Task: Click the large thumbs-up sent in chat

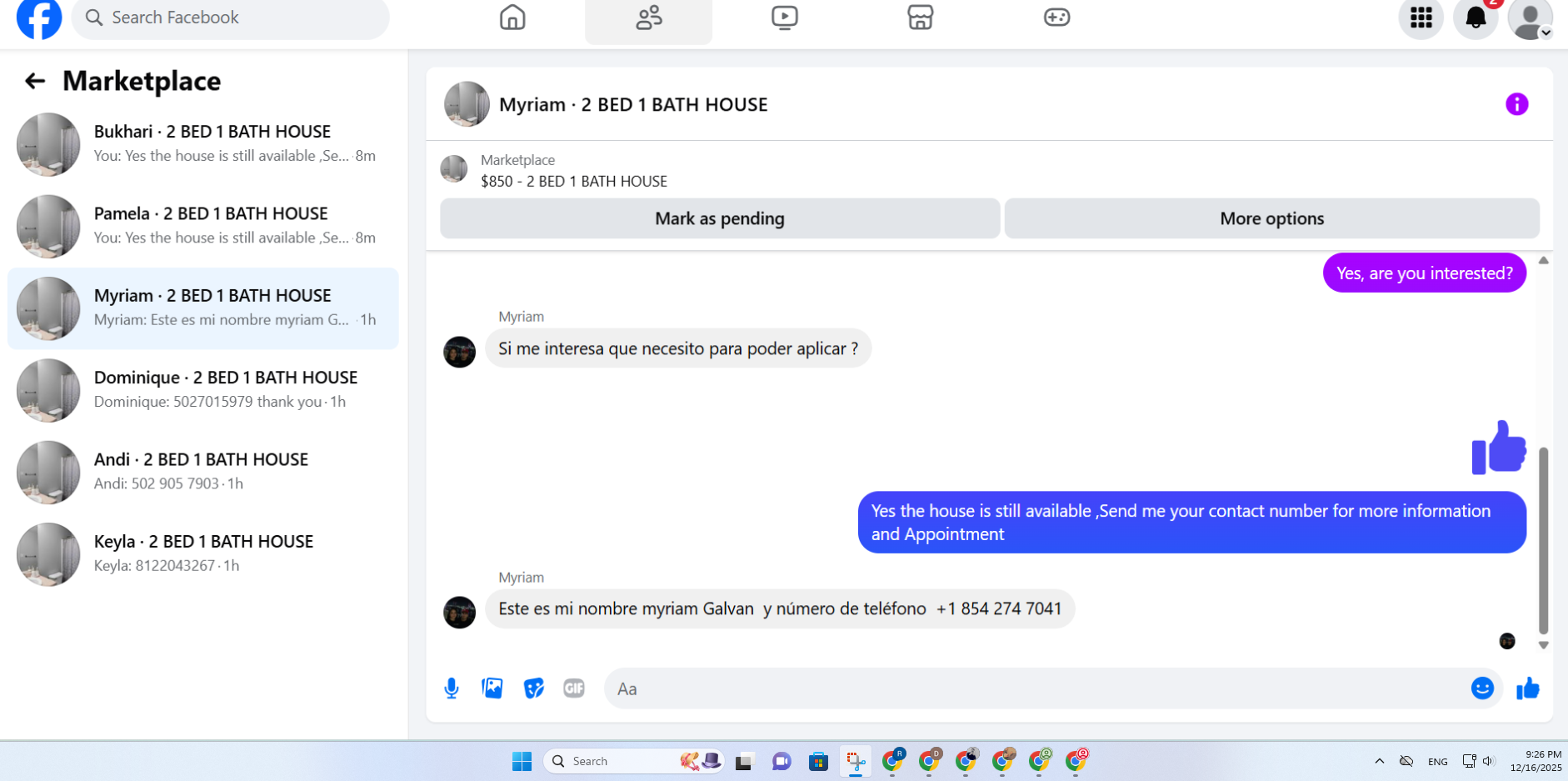Action: [1499, 448]
